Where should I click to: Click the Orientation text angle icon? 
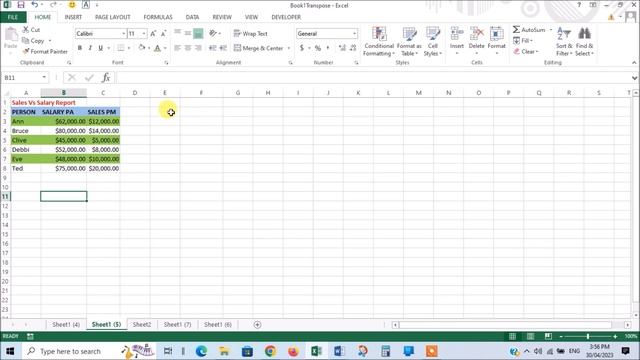213,33
